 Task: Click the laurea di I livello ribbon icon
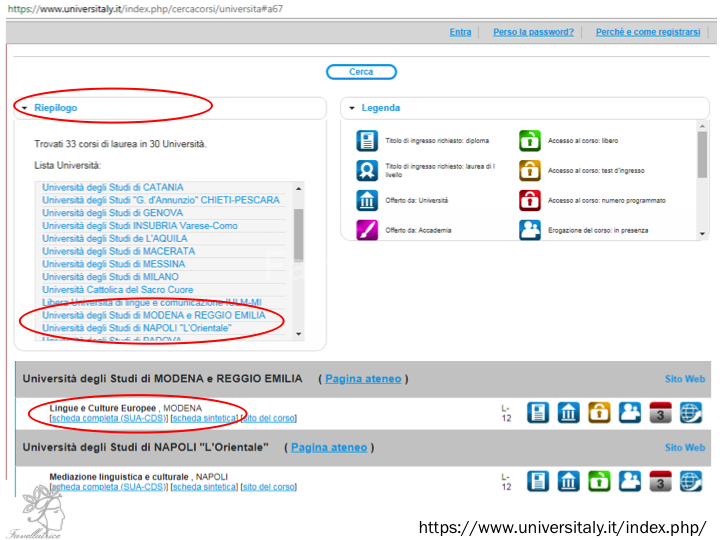367,170
